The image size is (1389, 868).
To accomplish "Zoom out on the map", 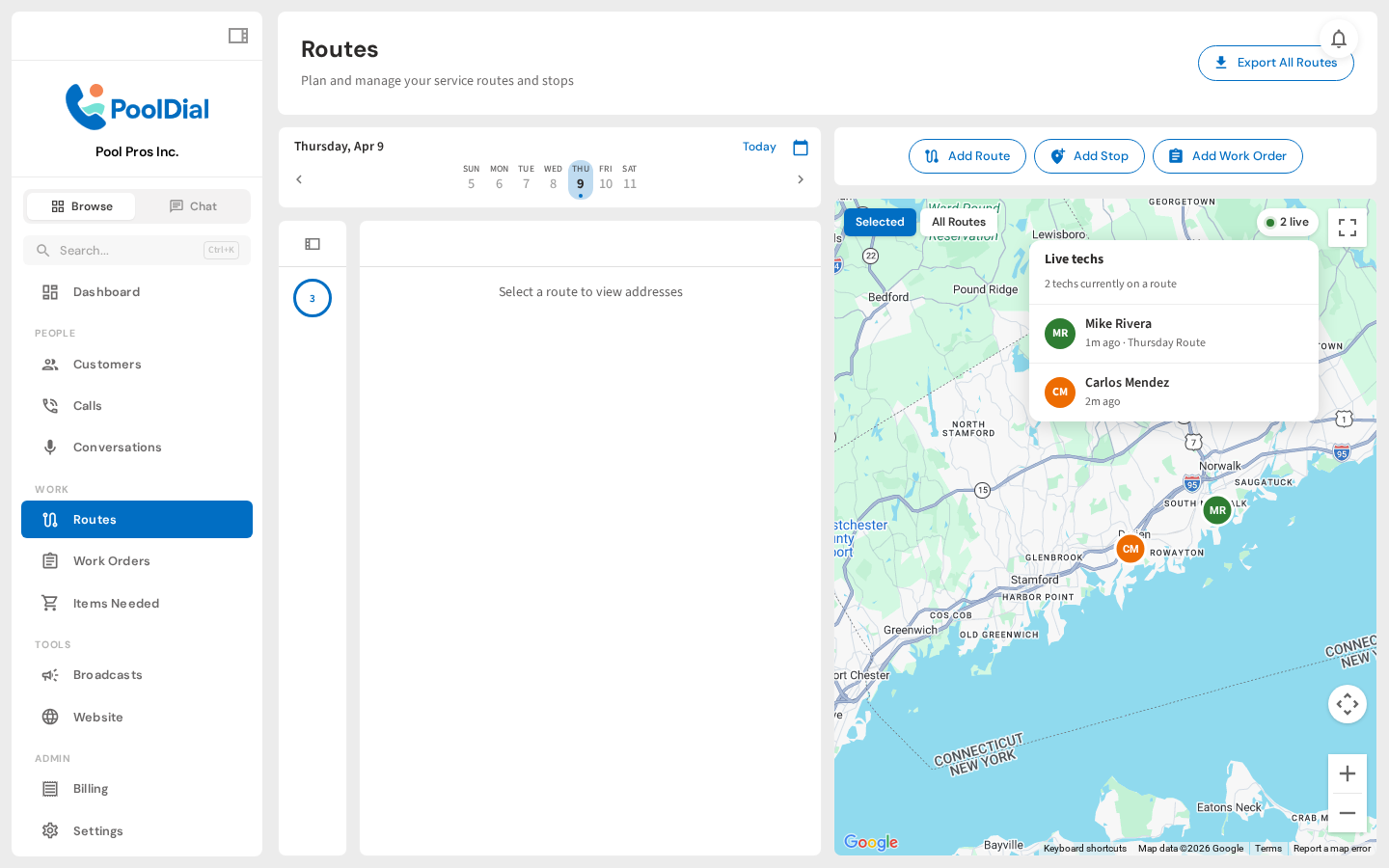I will coord(1347,813).
